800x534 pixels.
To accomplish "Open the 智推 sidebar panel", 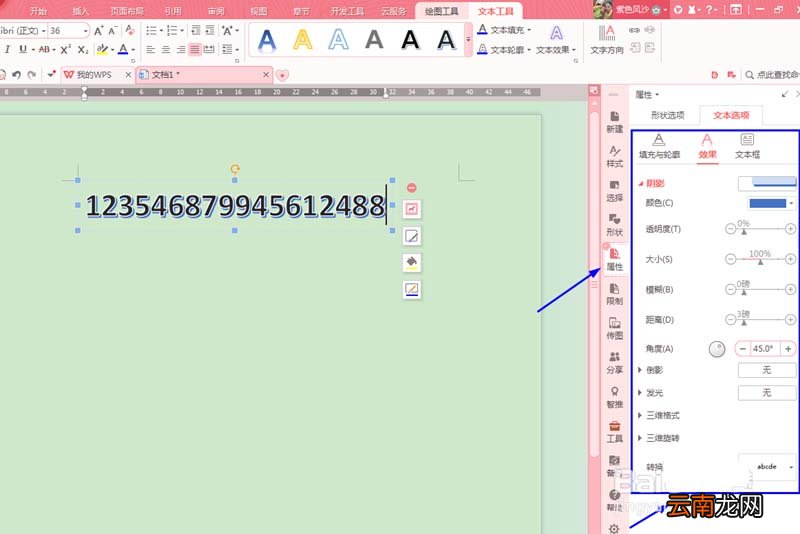I will click(614, 397).
